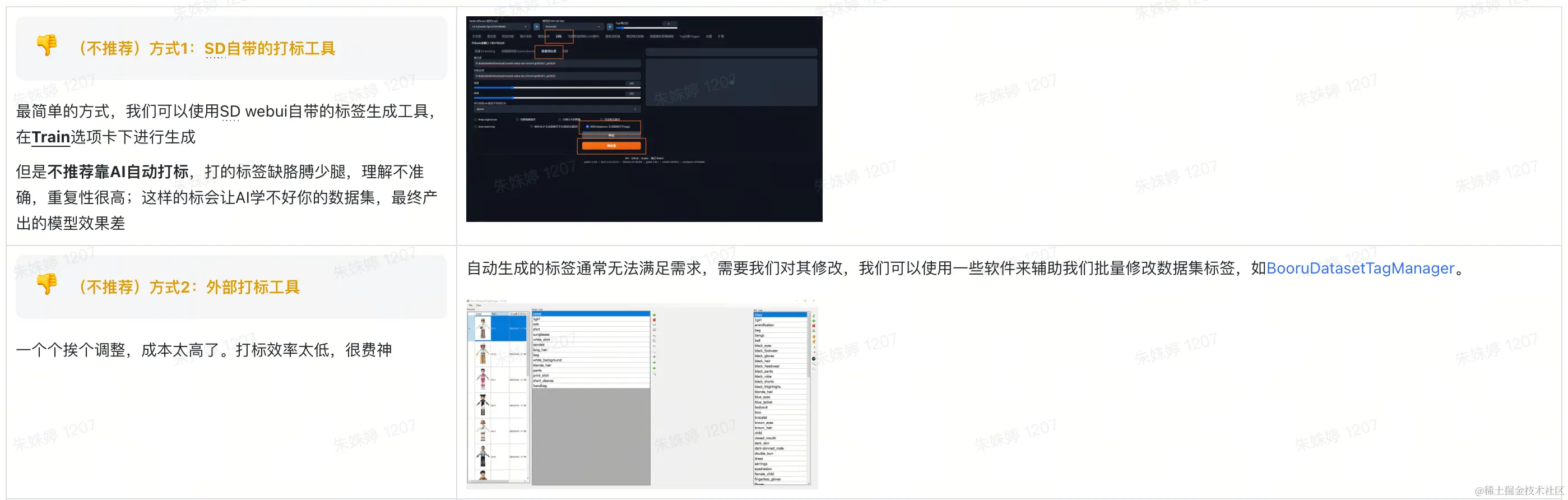The height and width of the screenshot is (500, 1568).
Task: Select the 1boy row in all-tags list
Action: (x=780, y=315)
